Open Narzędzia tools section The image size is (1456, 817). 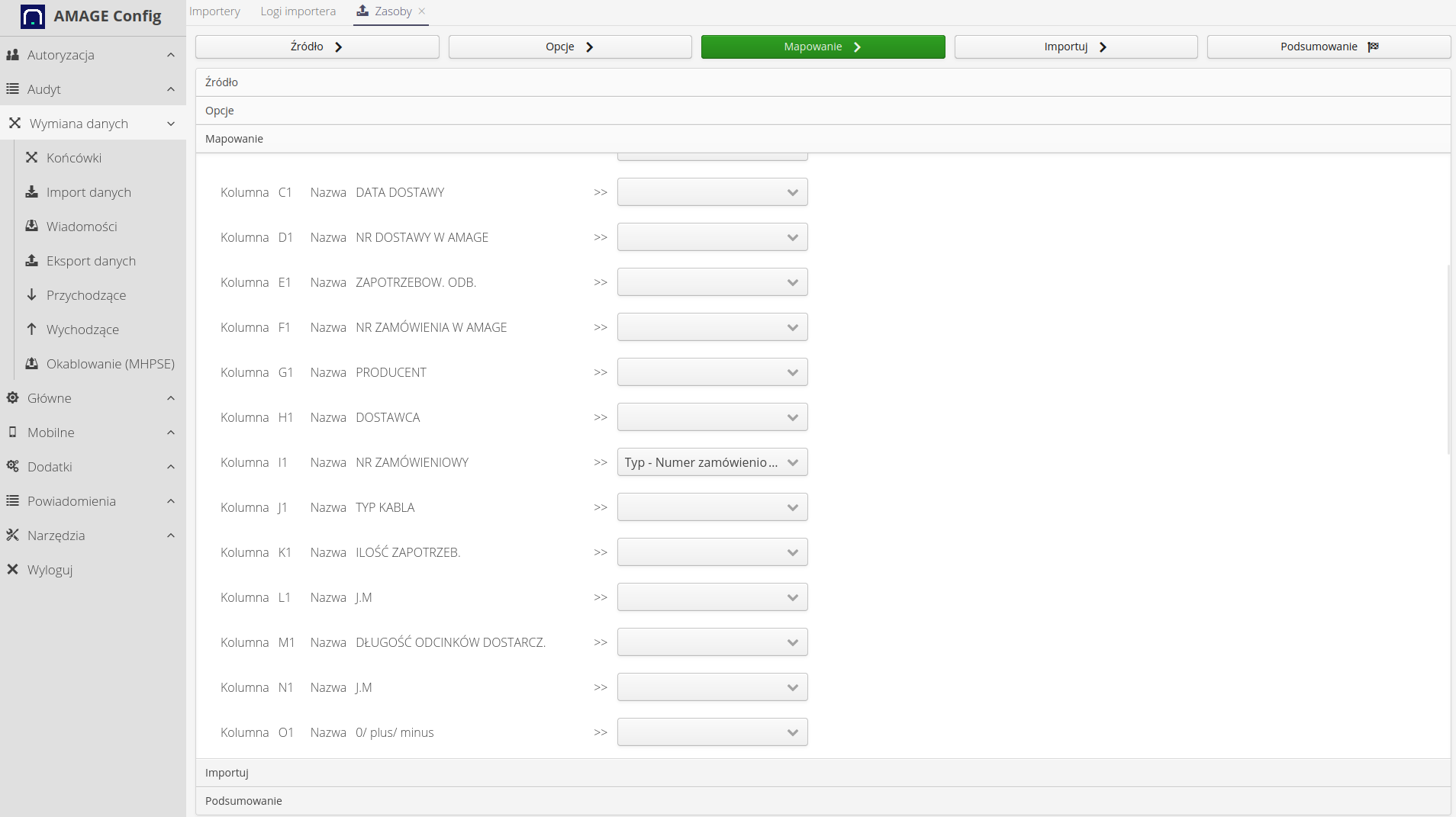(55, 535)
